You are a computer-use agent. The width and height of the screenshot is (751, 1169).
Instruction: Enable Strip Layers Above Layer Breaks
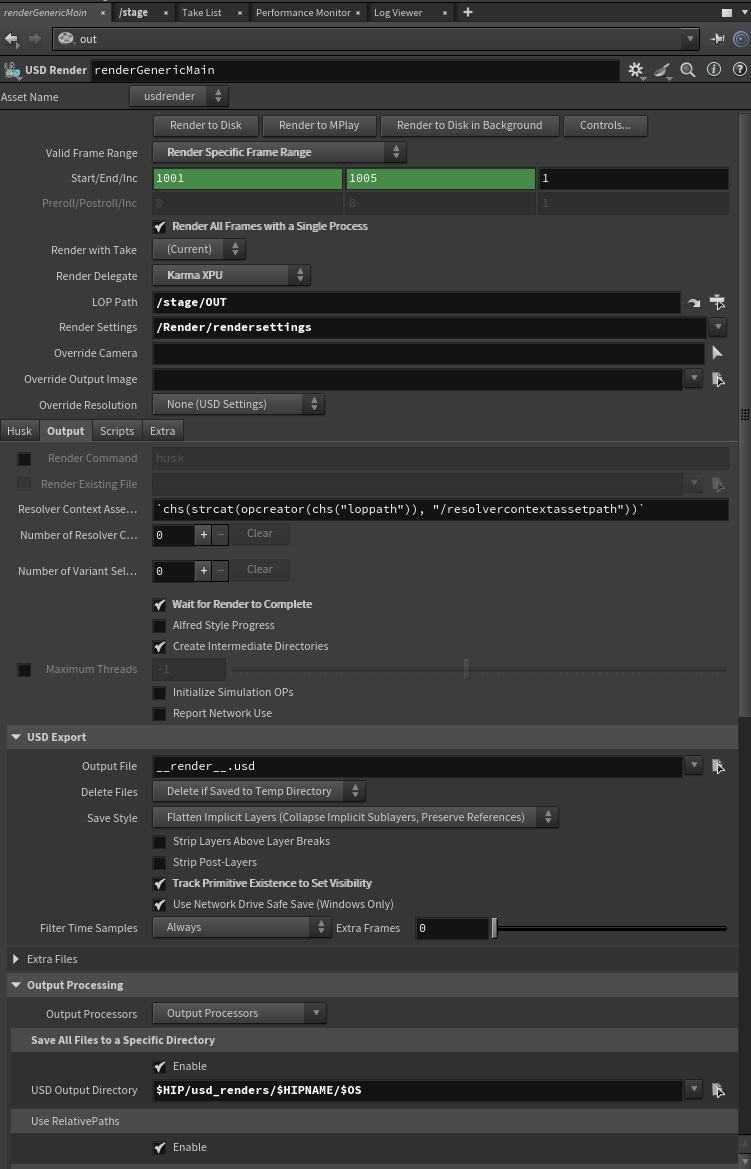(x=160, y=842)
